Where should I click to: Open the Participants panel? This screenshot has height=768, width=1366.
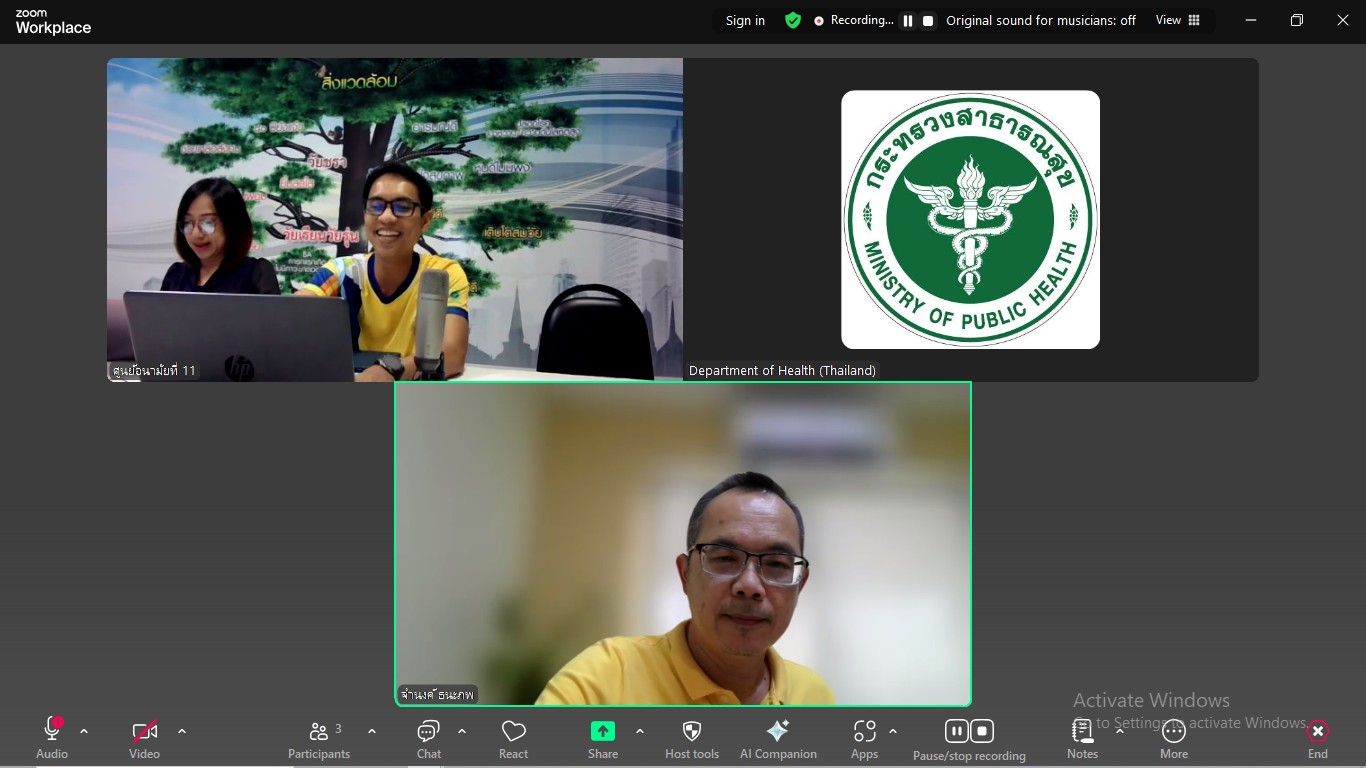319,738
